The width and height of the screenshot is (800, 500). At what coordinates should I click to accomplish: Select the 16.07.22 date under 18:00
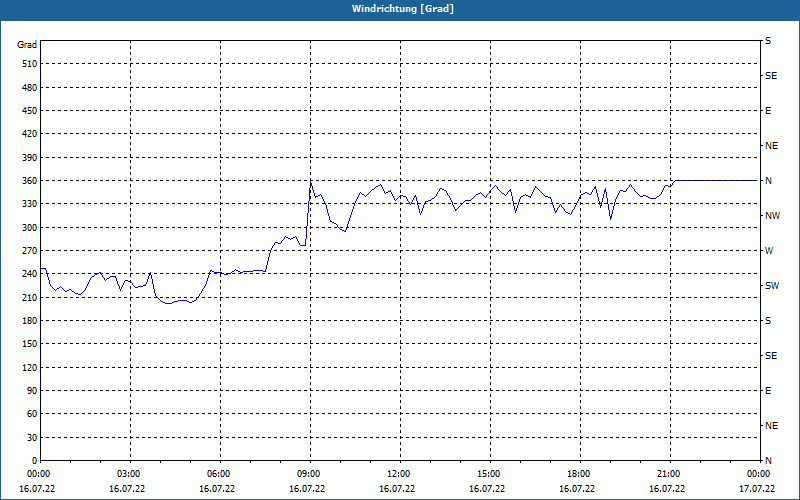tap(577, 489)
